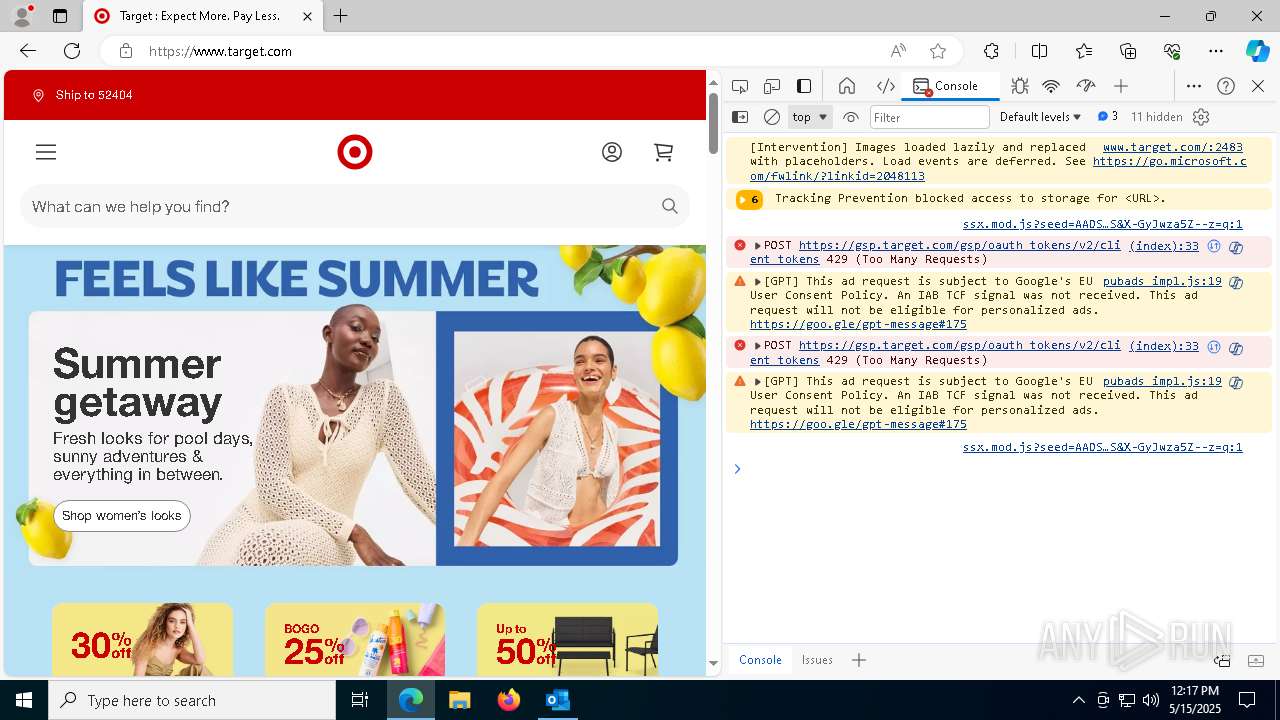This screenshot has height=720, width=1280.
Task: Expand the first POST 429 error entry
Action: tap(758, 246)
